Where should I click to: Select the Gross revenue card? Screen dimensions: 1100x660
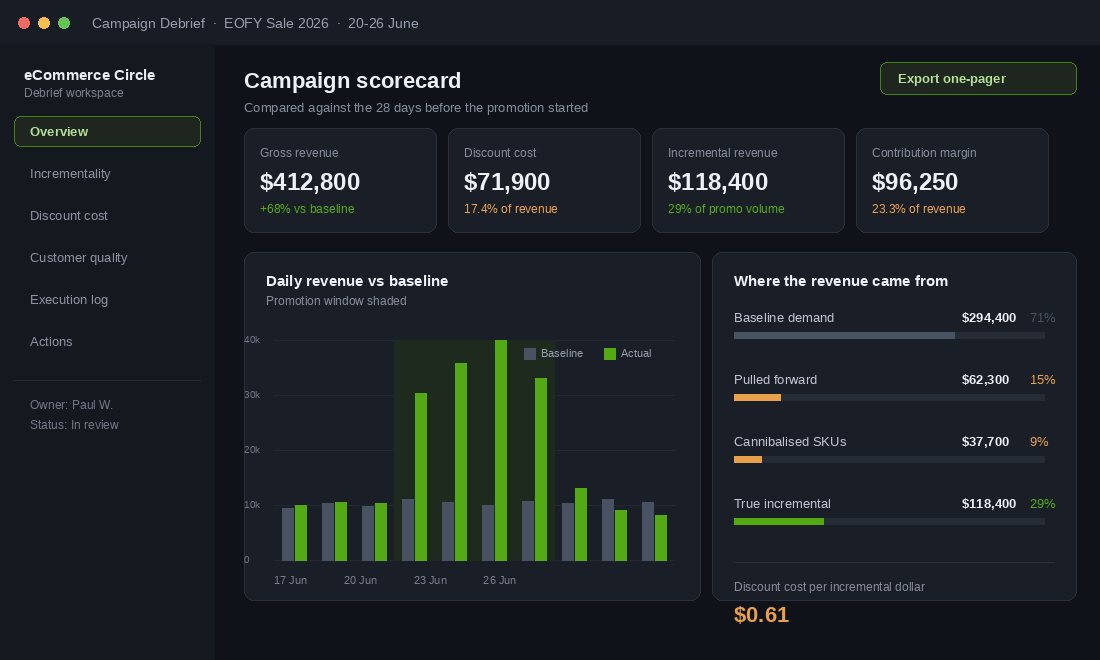click(x=340, y=180)
